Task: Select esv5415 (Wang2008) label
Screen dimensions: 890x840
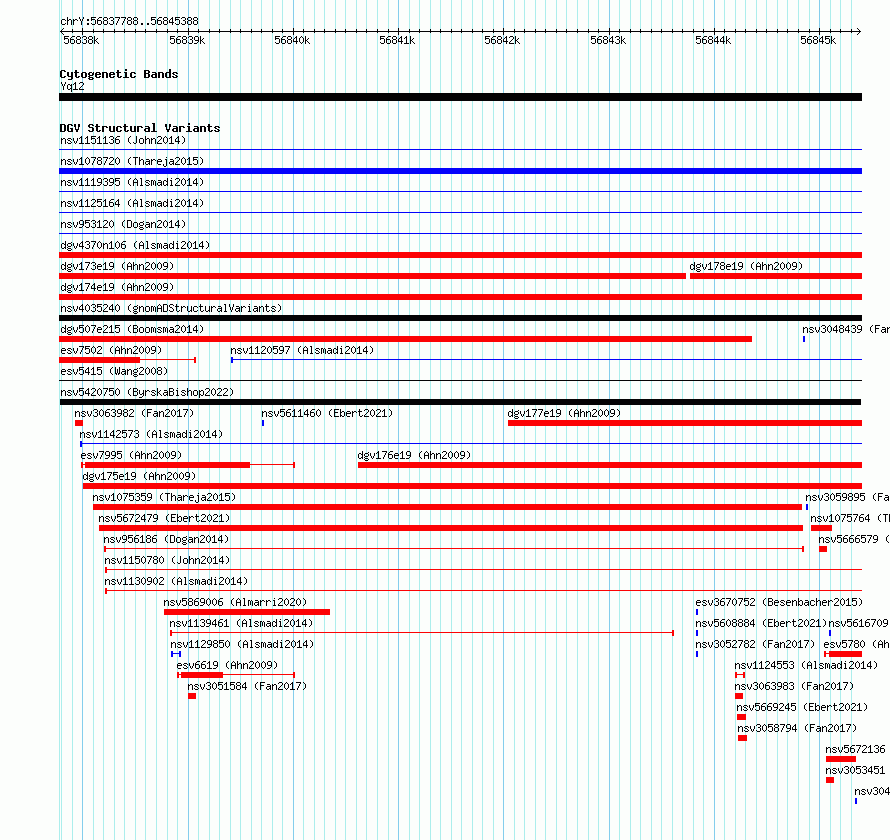Action: pos(114,371)
